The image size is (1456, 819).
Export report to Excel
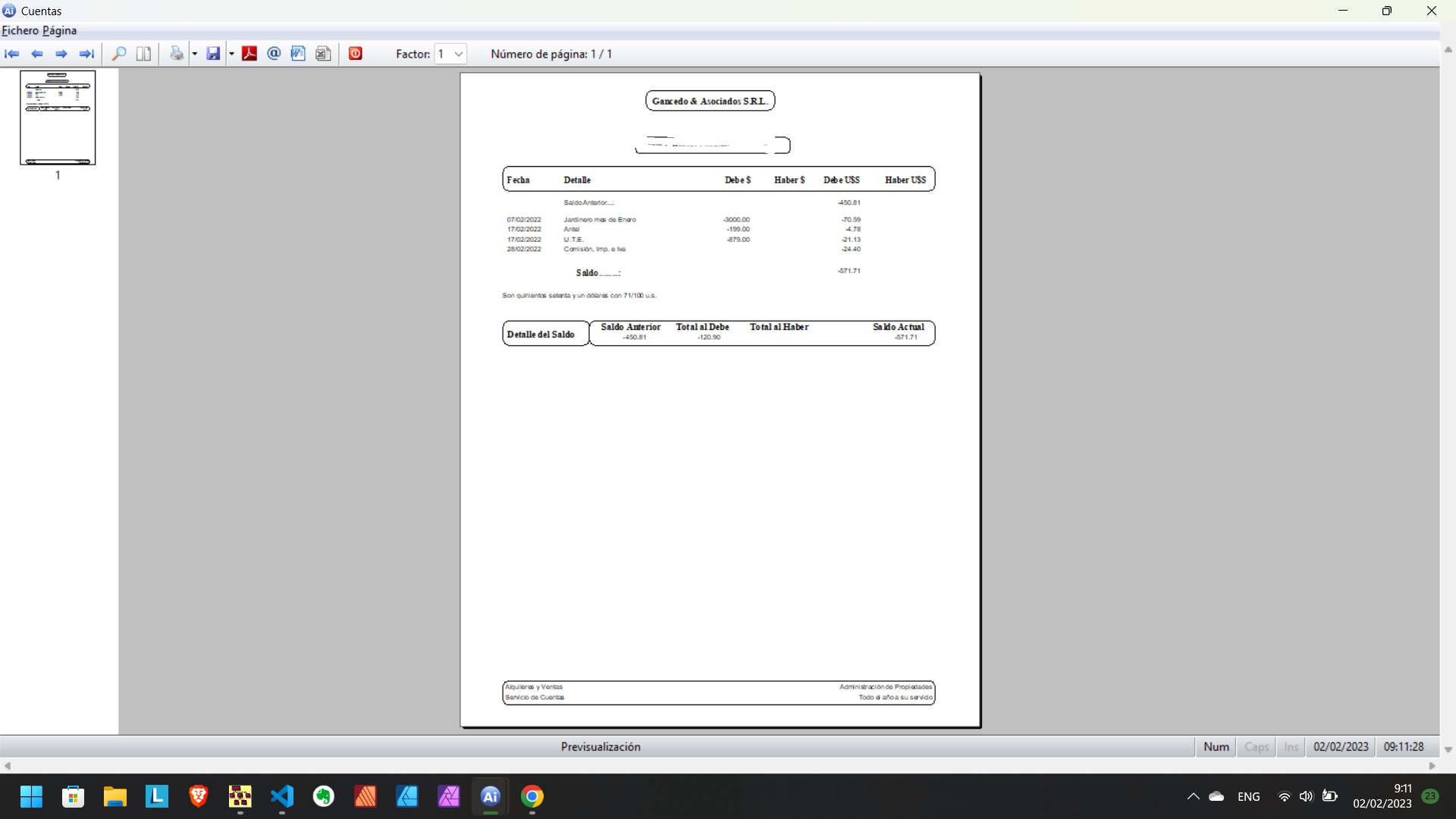pyautogui.click(x=323, y=54)
